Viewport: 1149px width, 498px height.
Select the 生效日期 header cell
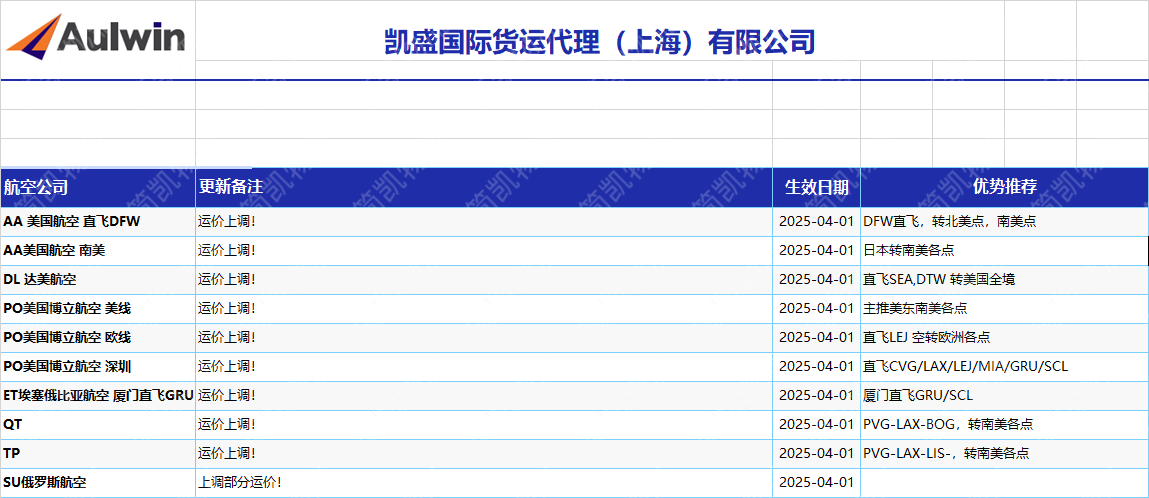[x=816, y=187]
